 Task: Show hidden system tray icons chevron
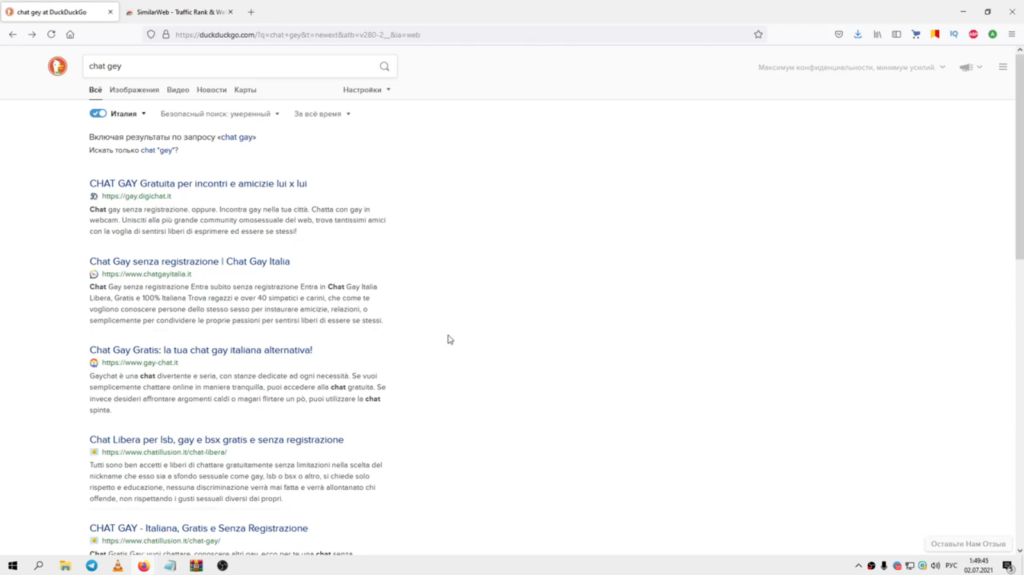coord(858,566)
